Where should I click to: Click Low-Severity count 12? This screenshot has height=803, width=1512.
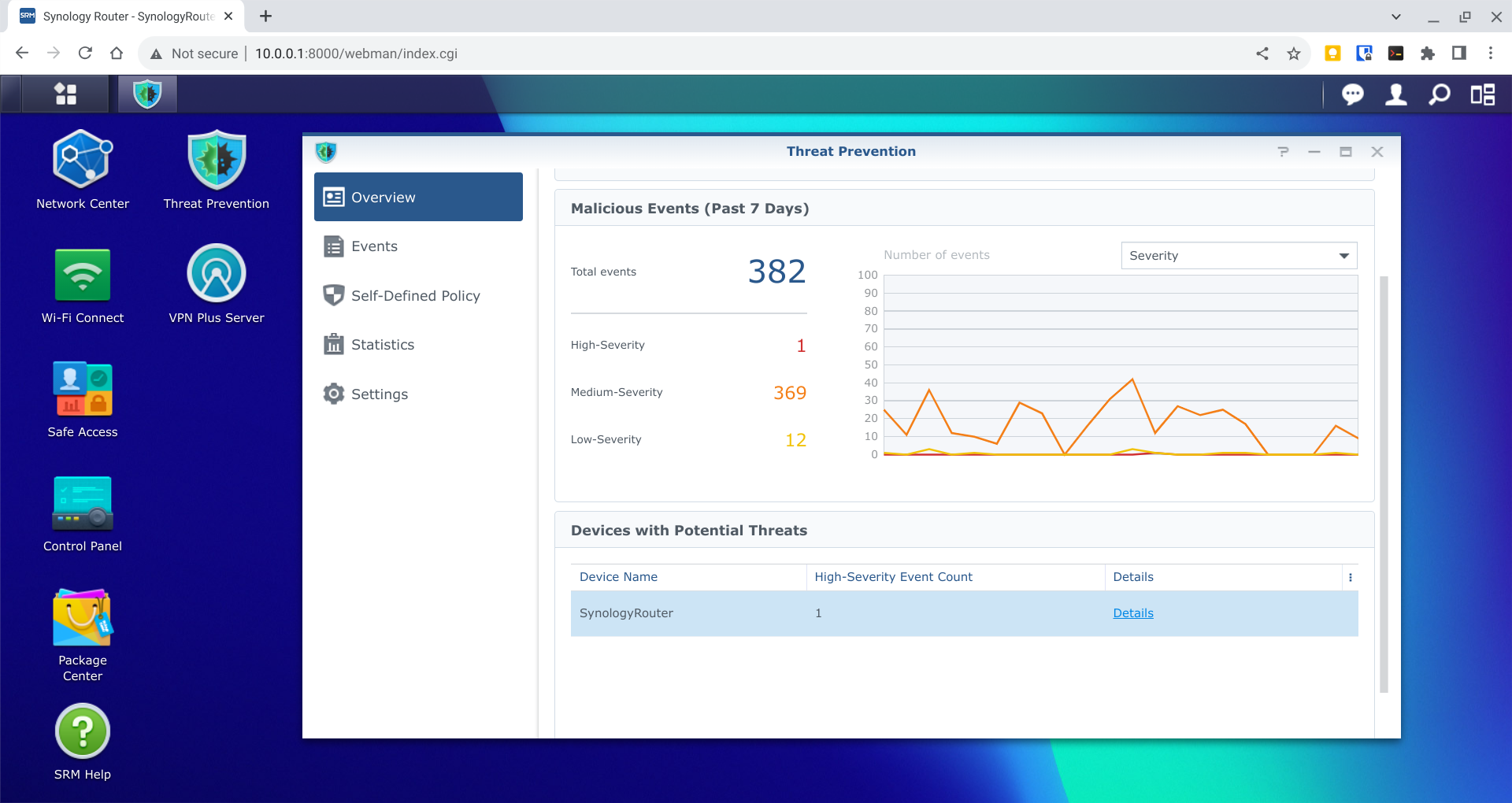click(x=795, y=440)
